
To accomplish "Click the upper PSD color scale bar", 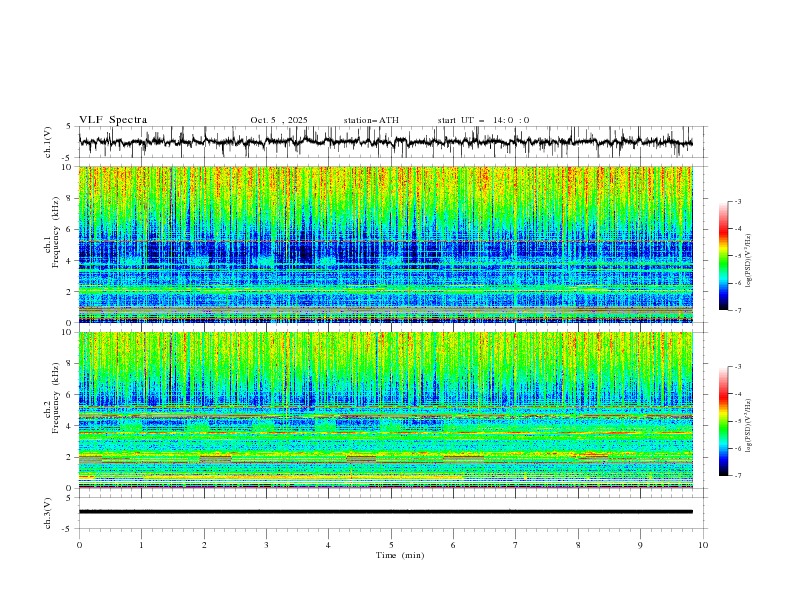I will tap(723, 256).
